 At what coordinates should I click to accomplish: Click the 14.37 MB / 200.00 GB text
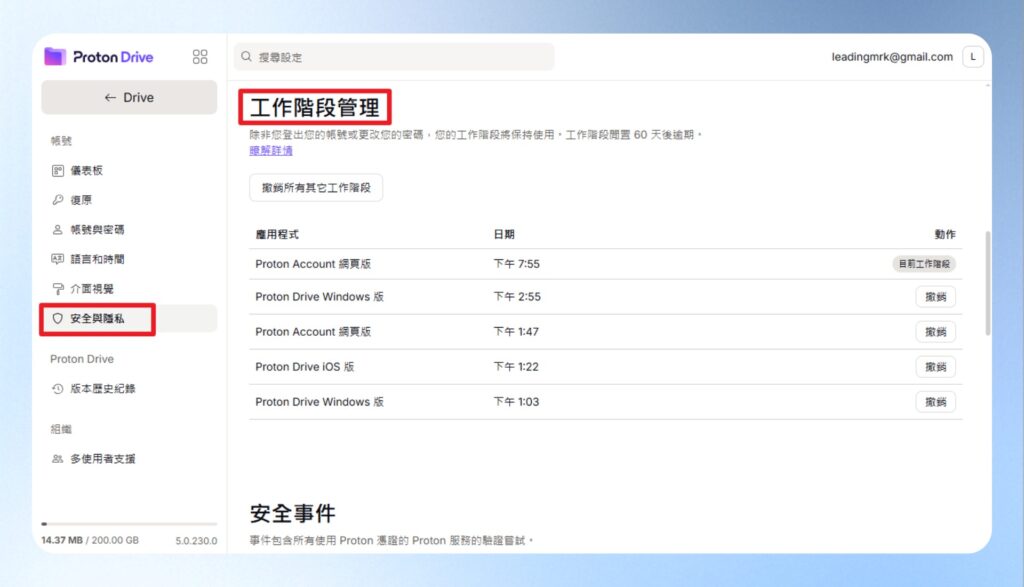point(90,540)
